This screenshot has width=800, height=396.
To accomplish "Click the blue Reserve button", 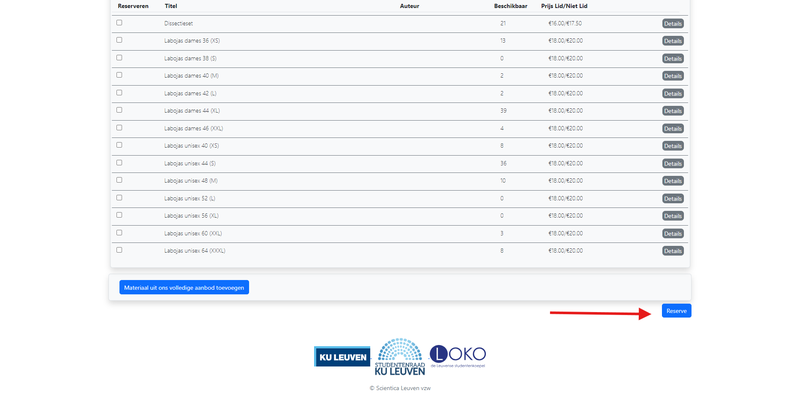I will (x=677, y=311).
